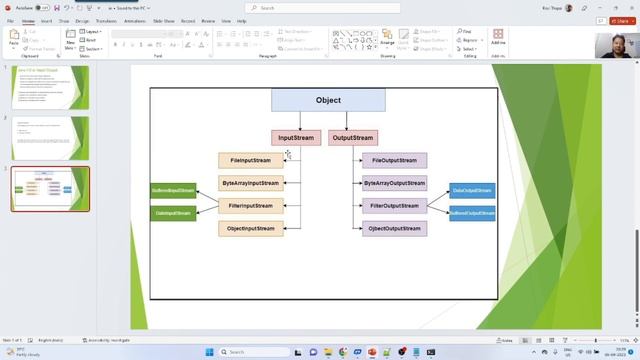This screenshot has width=640, height=360.
Task: Open the Transitions tab
Action: [x=106, y=21]
